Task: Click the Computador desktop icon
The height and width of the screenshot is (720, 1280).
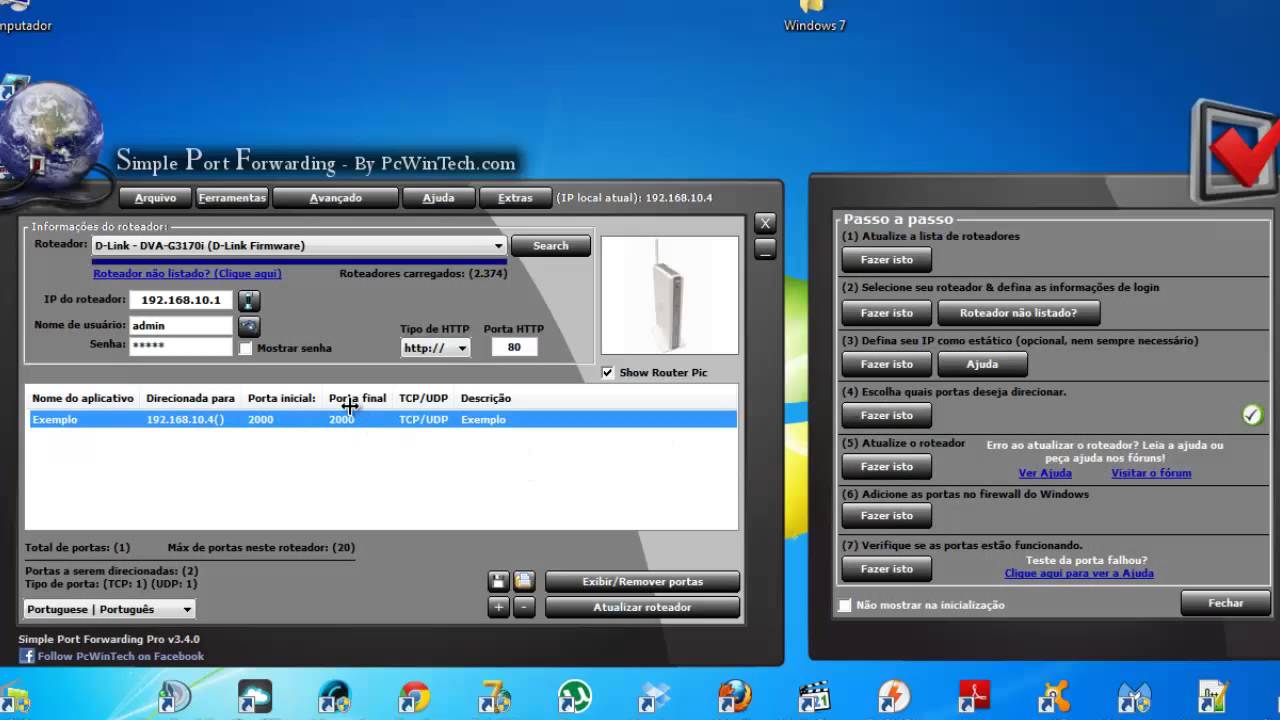Action: point(20,17)
